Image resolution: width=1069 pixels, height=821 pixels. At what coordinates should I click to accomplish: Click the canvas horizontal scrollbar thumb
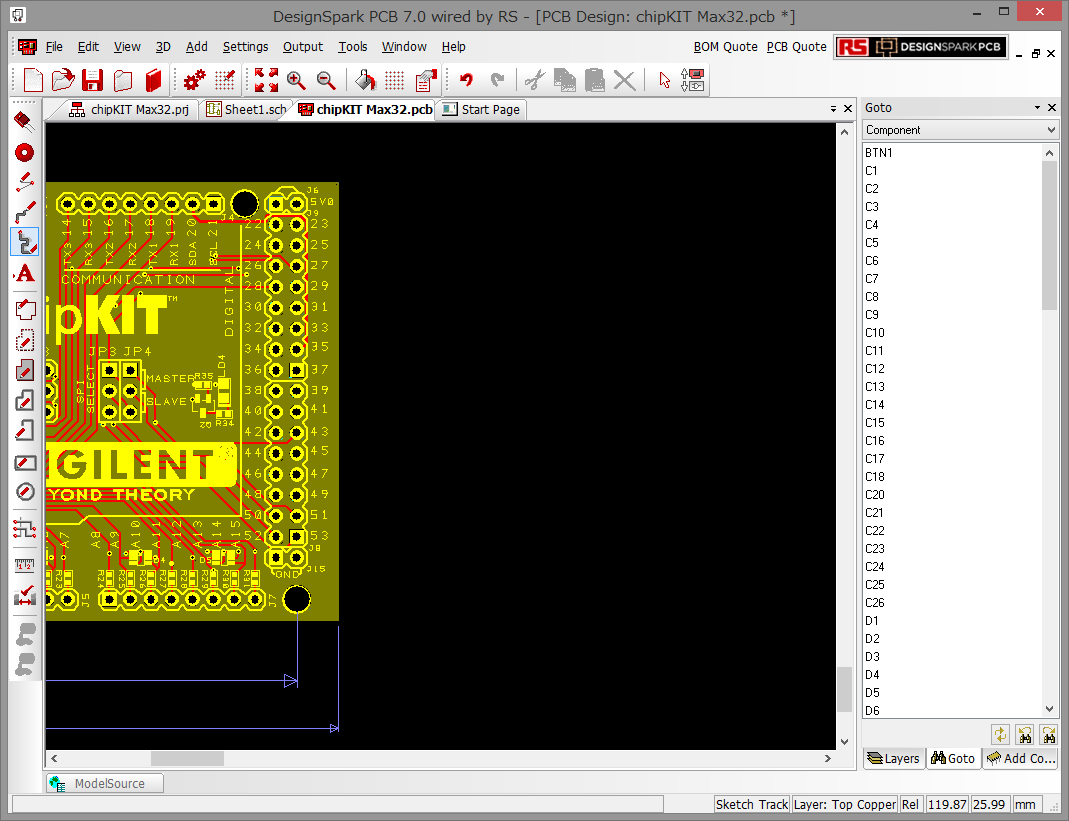tap(187, 758)
